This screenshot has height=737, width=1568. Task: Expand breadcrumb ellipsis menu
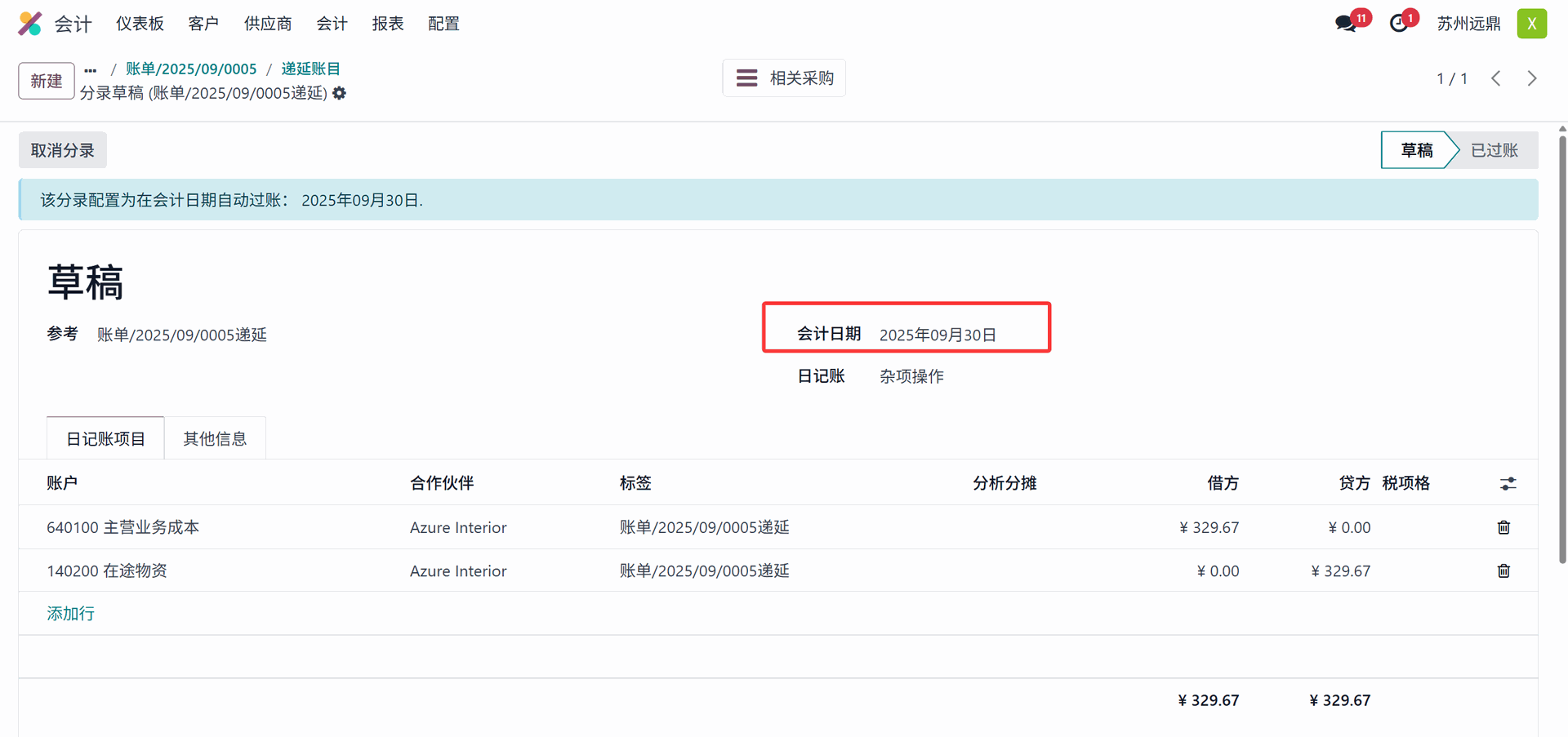click(91, 69)
